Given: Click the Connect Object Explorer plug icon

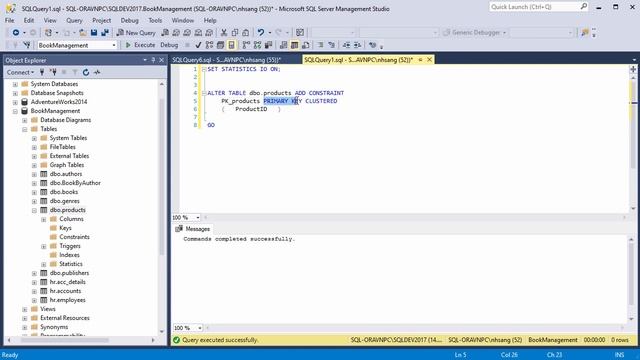Looking at the screenshot, I should (42, 72).
